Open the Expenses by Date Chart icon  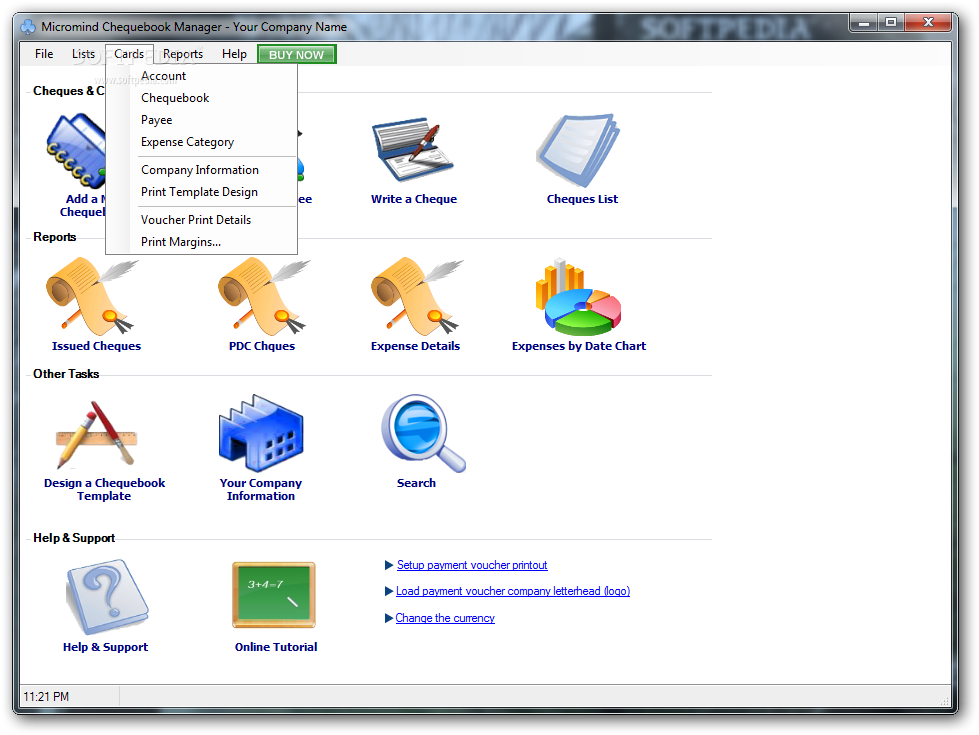(x=578, y=296)
